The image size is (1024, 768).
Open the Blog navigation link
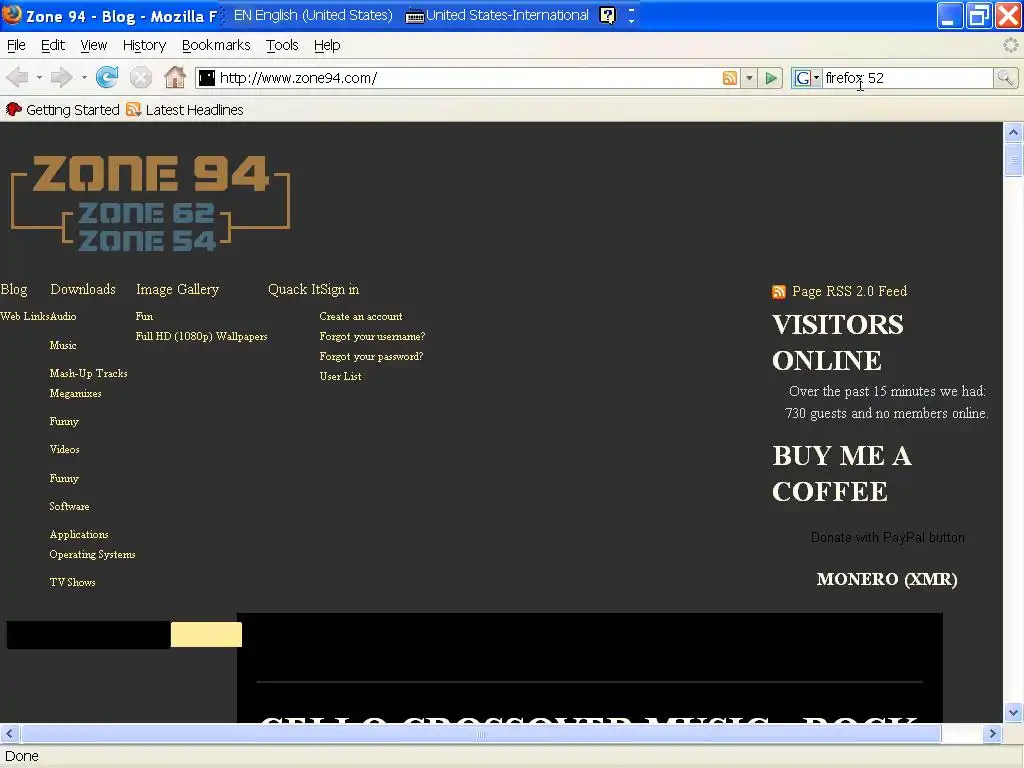[14, 289]
